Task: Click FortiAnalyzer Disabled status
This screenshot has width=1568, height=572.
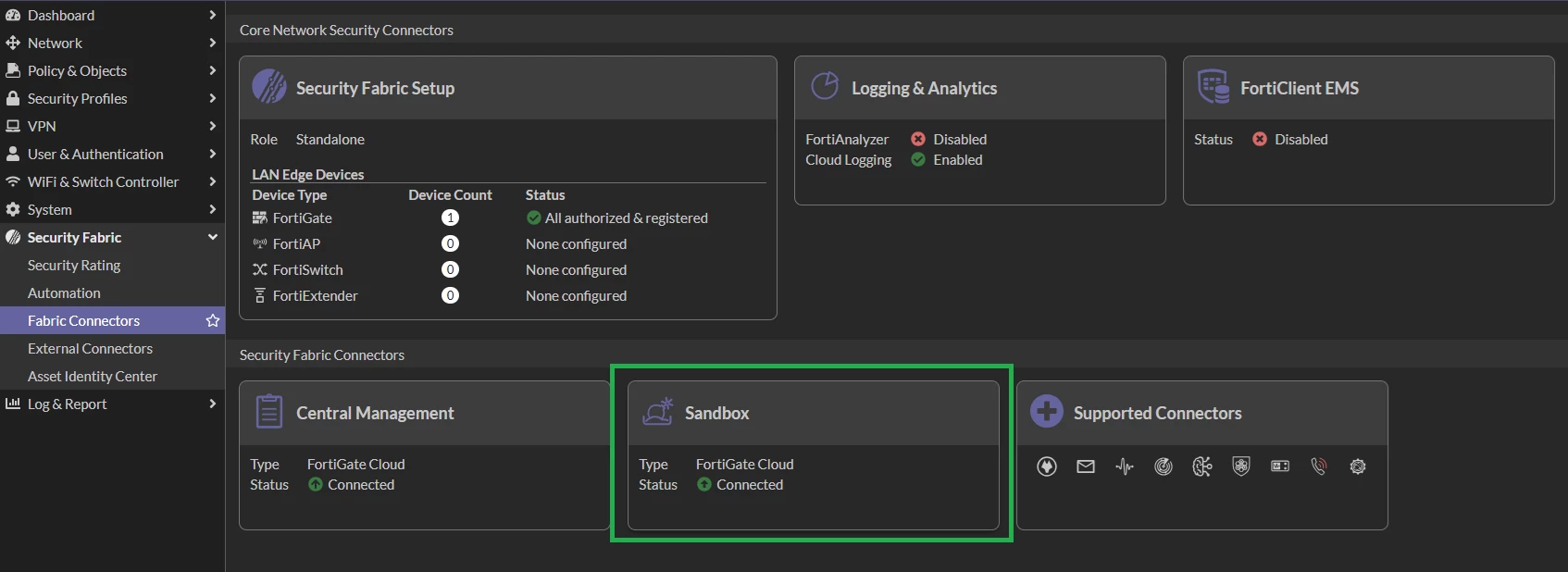Action: point(949,139)
